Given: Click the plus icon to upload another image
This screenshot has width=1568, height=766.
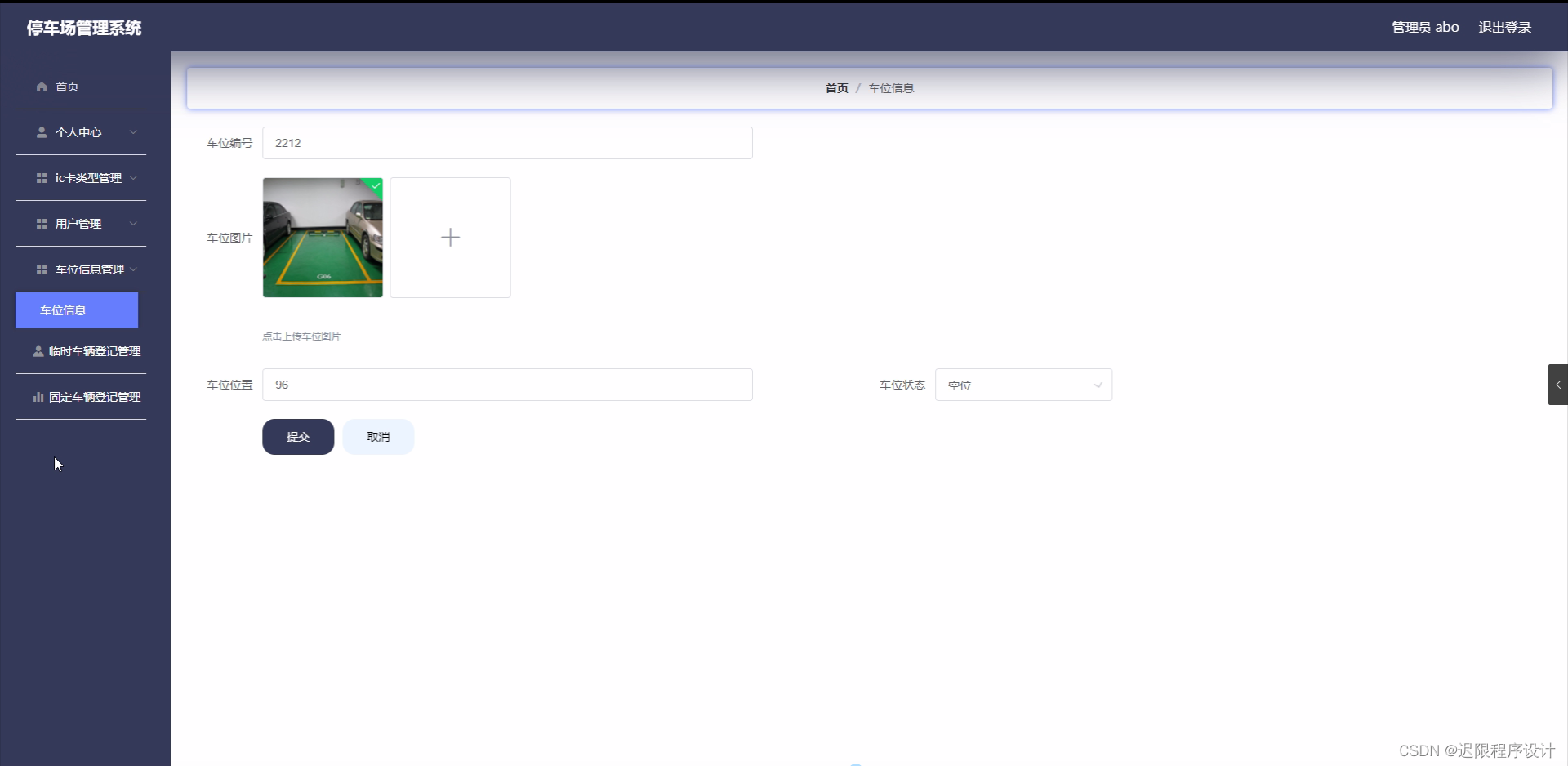Looking at the screenshot, I should 450,238.
